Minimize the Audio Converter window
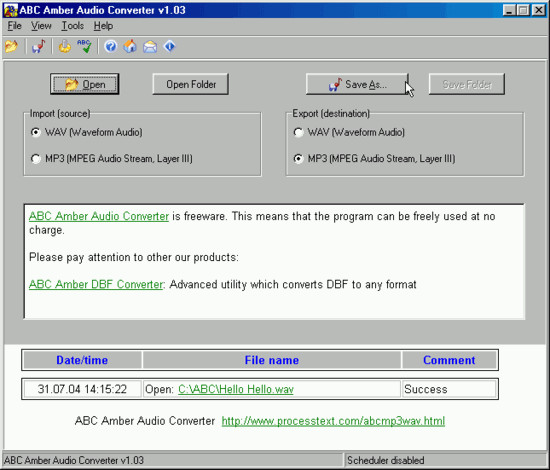Viewport: 550px width, 470px height. coord(509,10)
